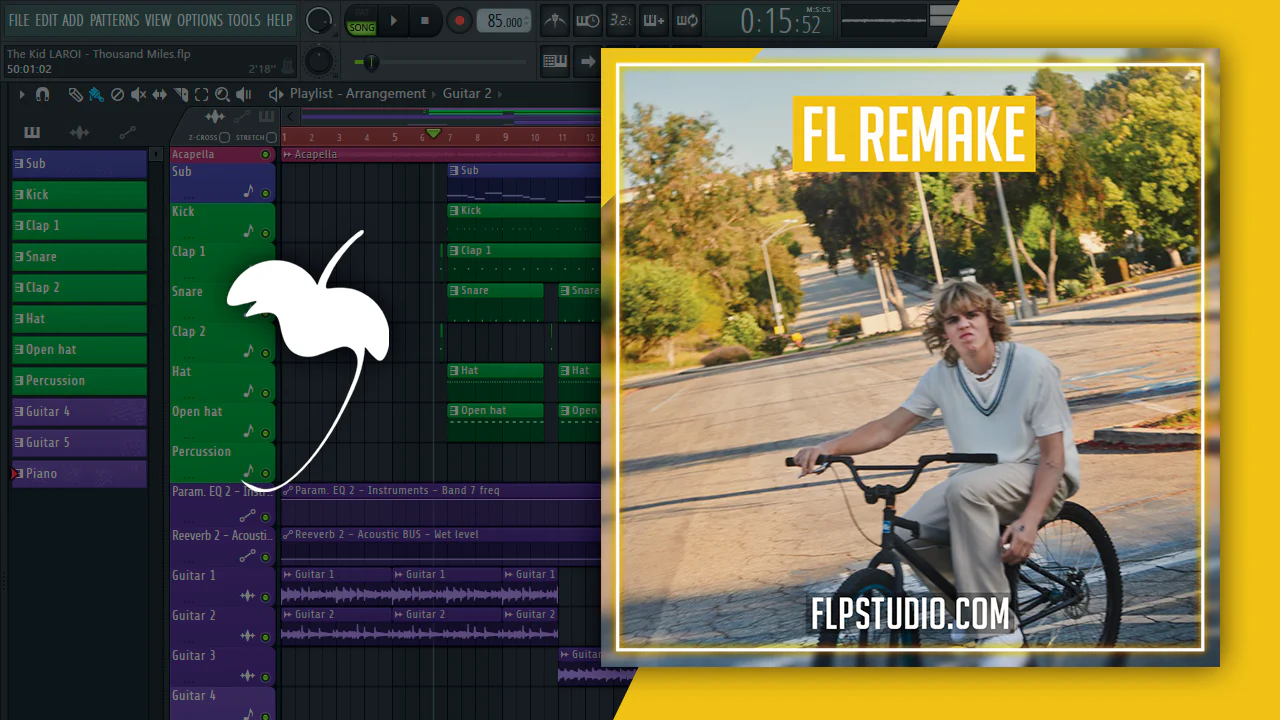
Task: Show automation clips in the picker panel
Action: [128, 132]
